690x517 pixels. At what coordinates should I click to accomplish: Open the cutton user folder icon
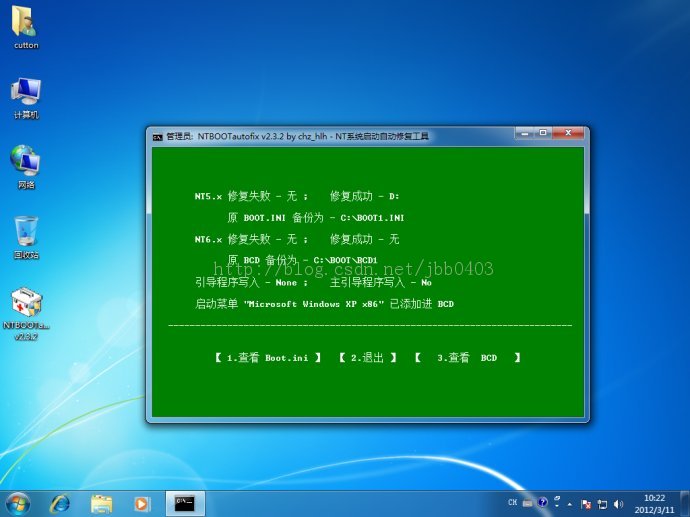click(25, 27)
